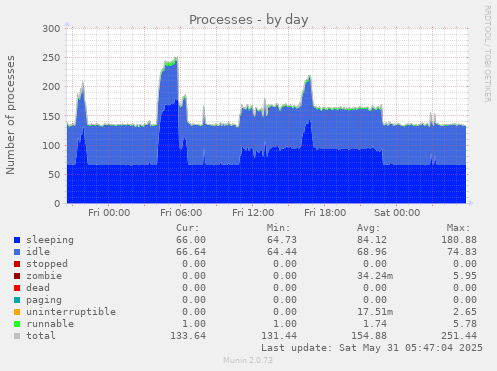Click zombie maximum value 5.95
497x371 pixels.
tap(465, 276)
